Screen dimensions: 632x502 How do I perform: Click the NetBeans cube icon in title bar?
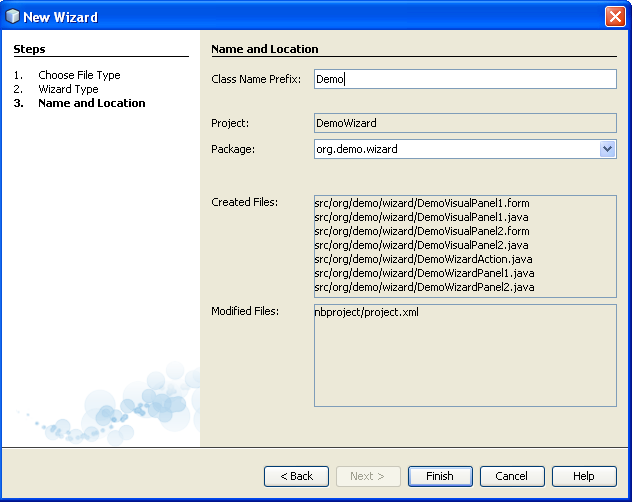[x=13, y=16]
